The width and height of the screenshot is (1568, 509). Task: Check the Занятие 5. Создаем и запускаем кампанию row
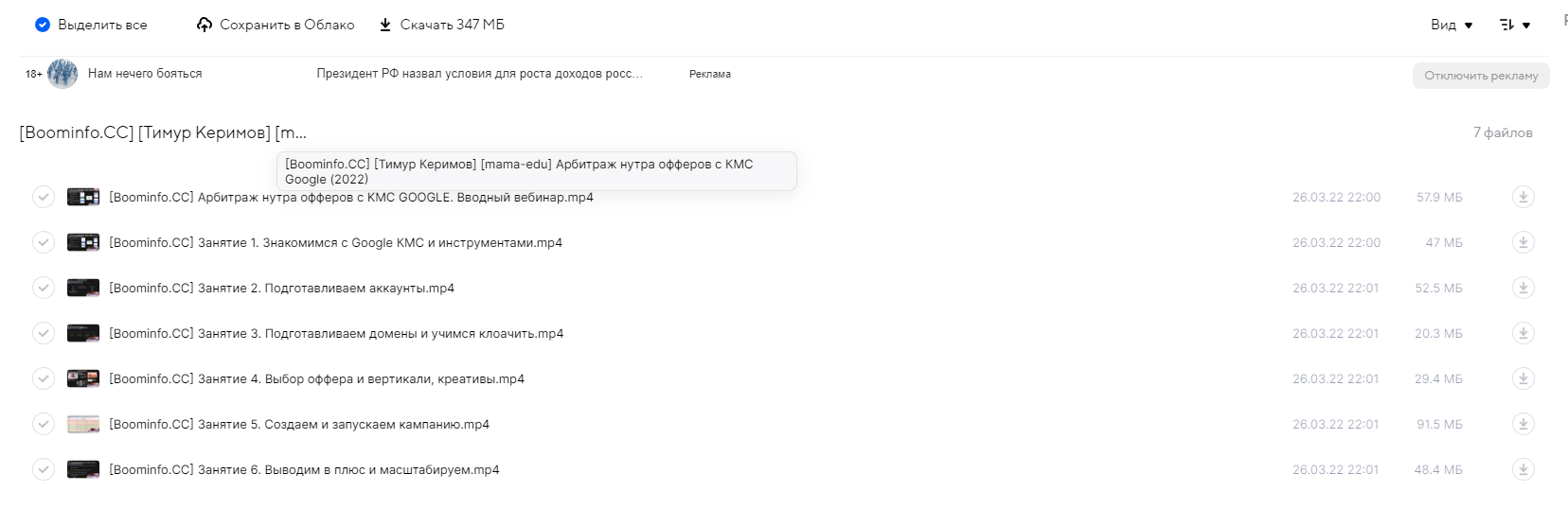[x=44, y=424]
